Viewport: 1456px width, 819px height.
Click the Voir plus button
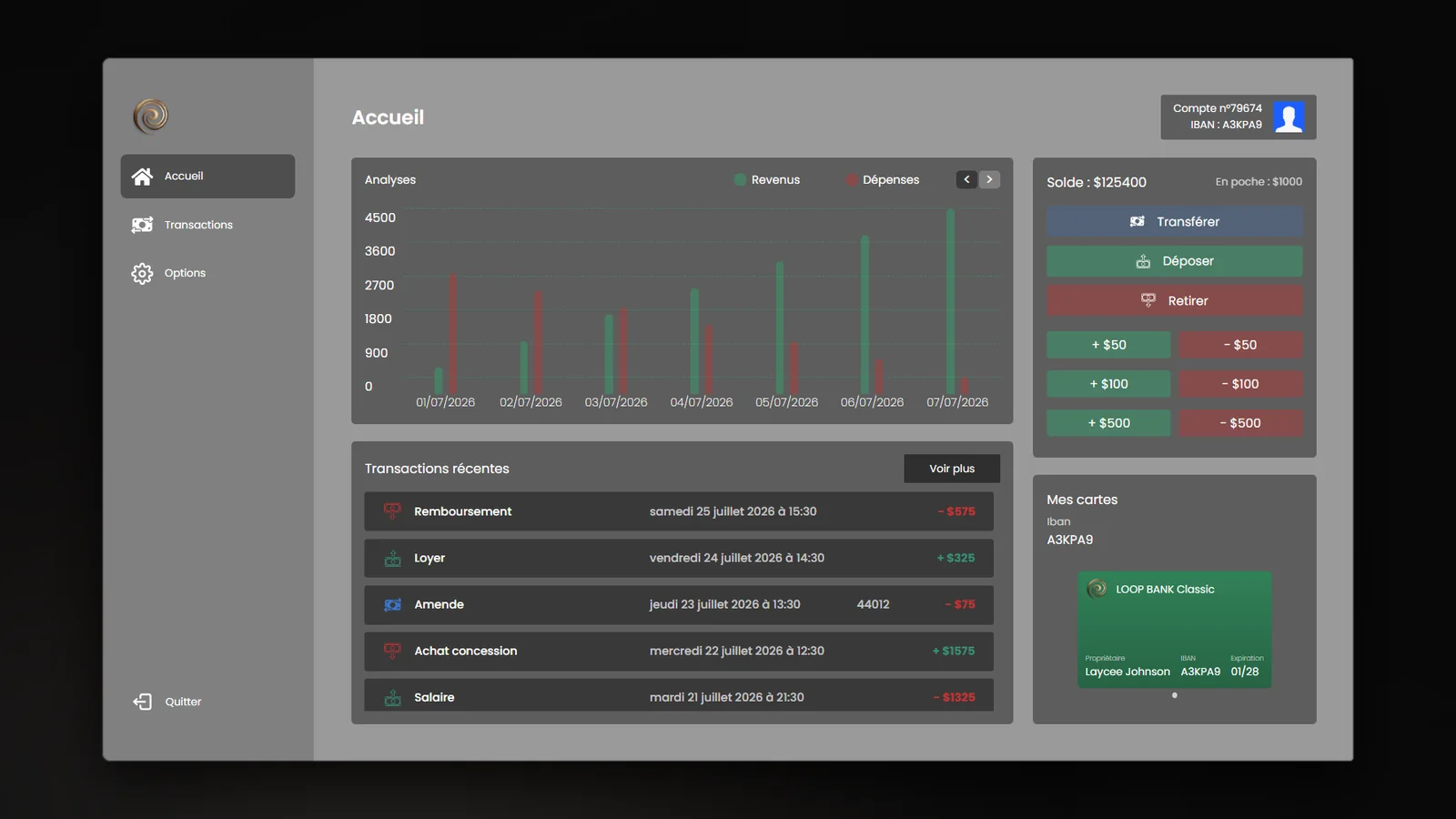pyautogui.click(x=952, y=469)
